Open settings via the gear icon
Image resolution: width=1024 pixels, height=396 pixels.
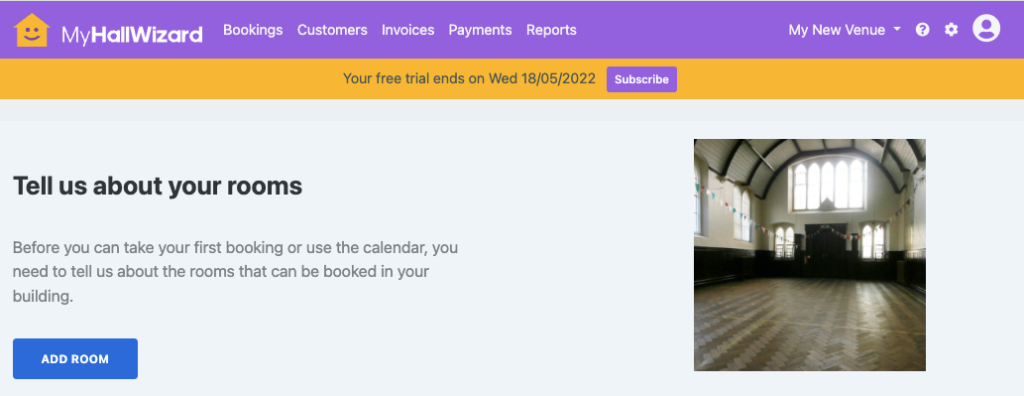pyautogui.click(x=952, y=29)
